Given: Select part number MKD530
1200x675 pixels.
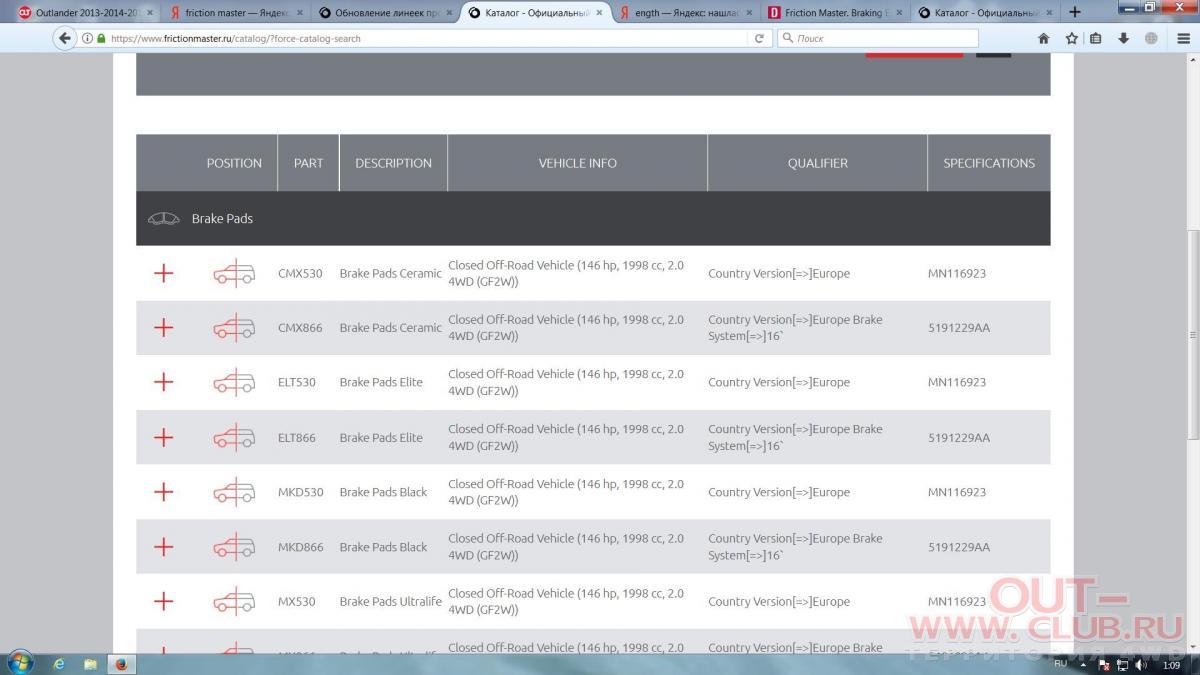Looking at the screenshot, I should [301, 492].
